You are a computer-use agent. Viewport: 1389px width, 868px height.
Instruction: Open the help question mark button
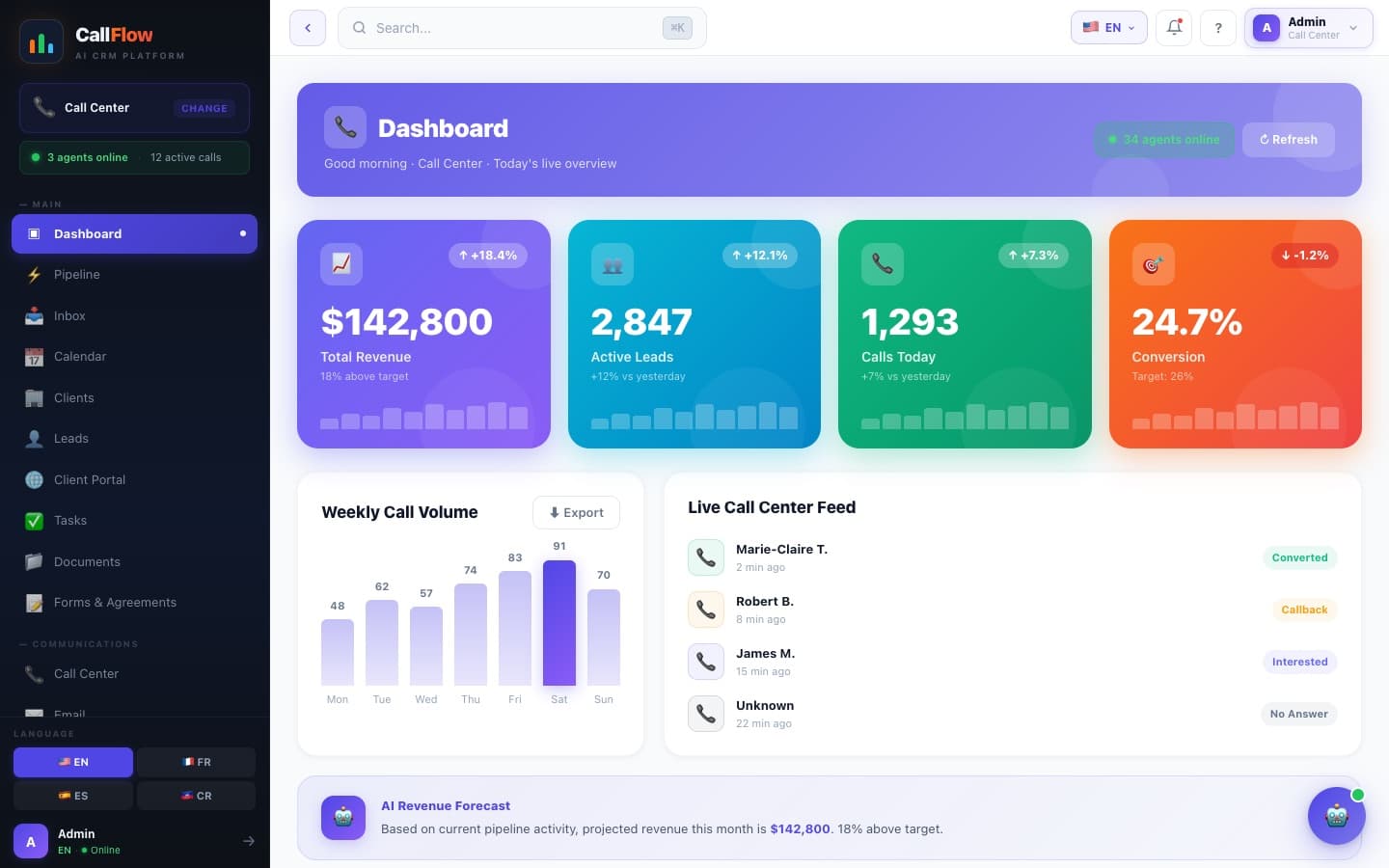click(x=1218, y=28)
